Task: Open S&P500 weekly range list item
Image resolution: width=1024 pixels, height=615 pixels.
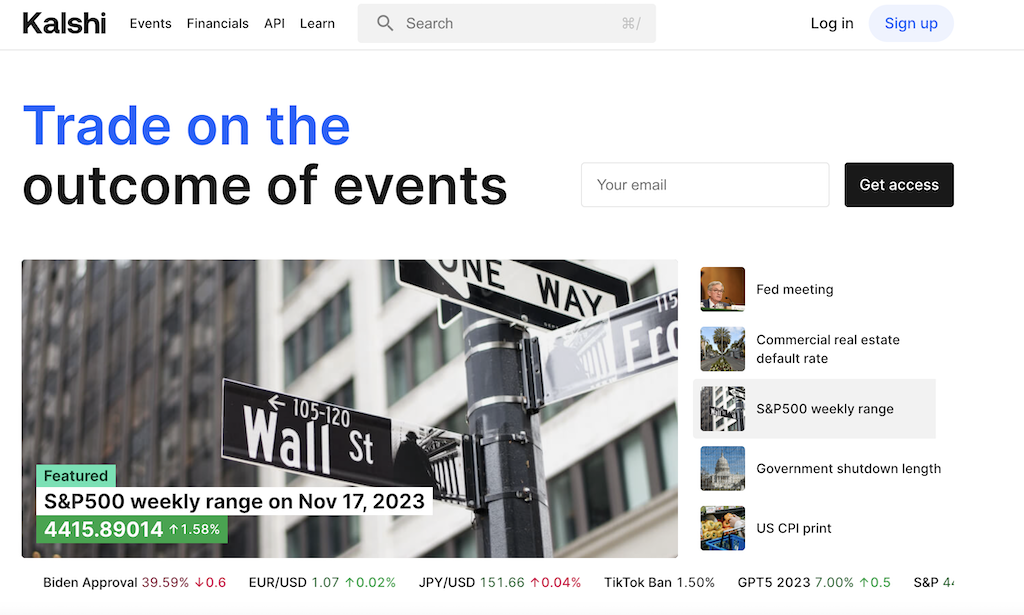Action: pyautogui.click(x=814, y=409)
